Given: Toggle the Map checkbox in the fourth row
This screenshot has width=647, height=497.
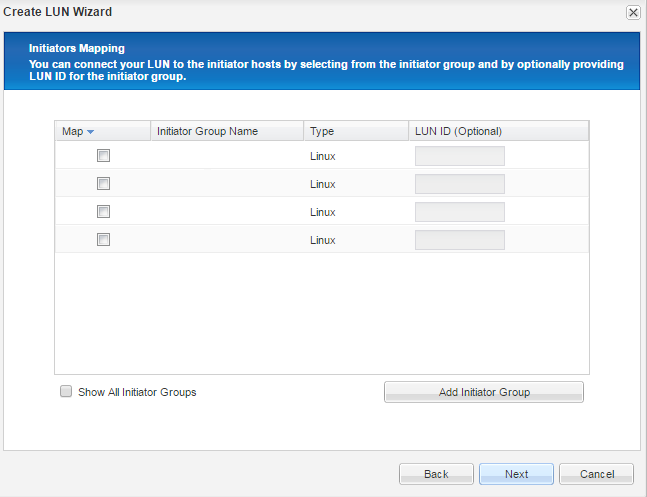Looking at the screenshot, I should point(103,240).
